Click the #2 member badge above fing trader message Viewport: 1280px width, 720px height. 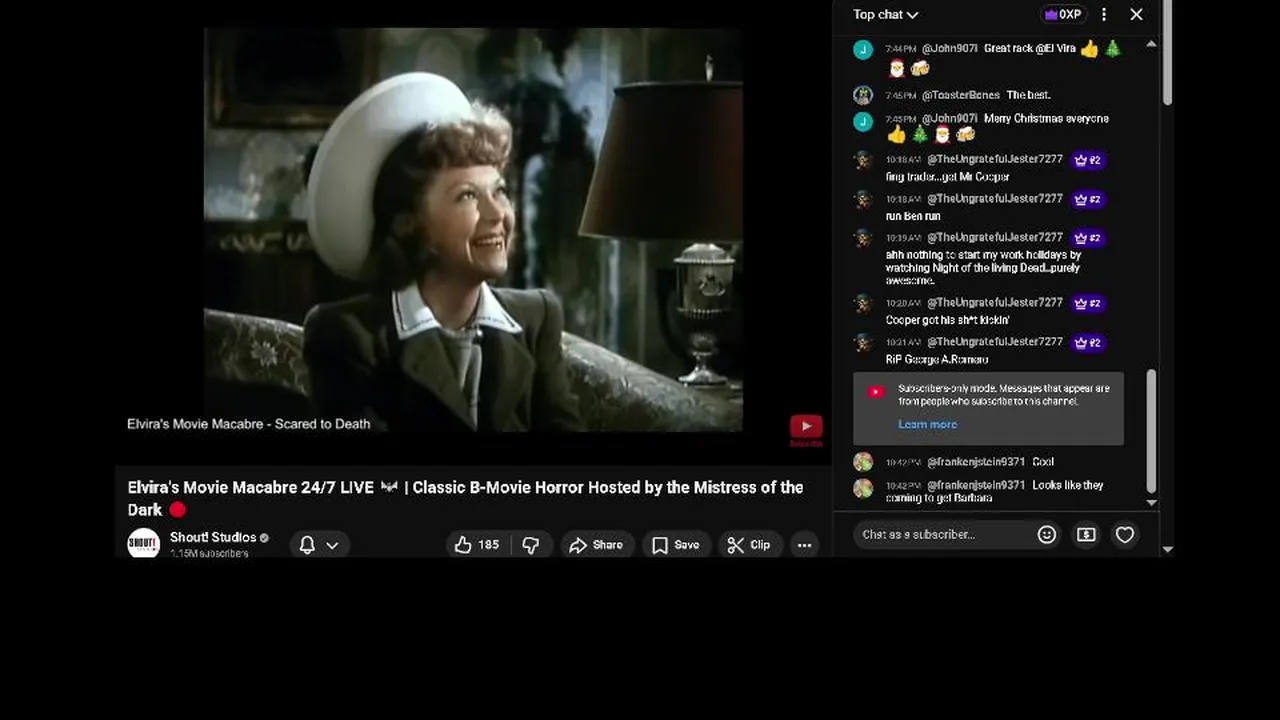click(1088, 160)
